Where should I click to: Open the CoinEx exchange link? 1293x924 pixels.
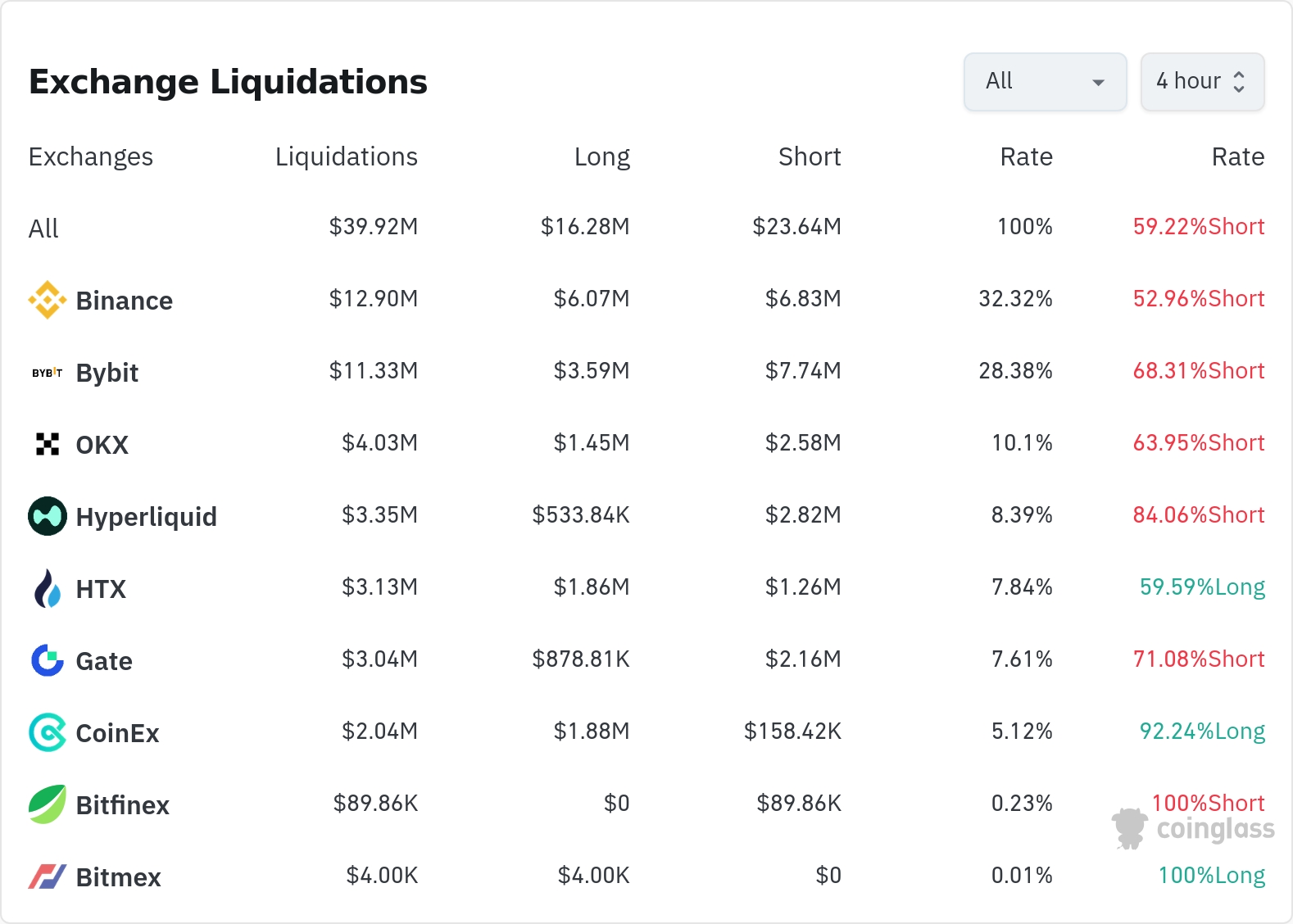(117, 733)
